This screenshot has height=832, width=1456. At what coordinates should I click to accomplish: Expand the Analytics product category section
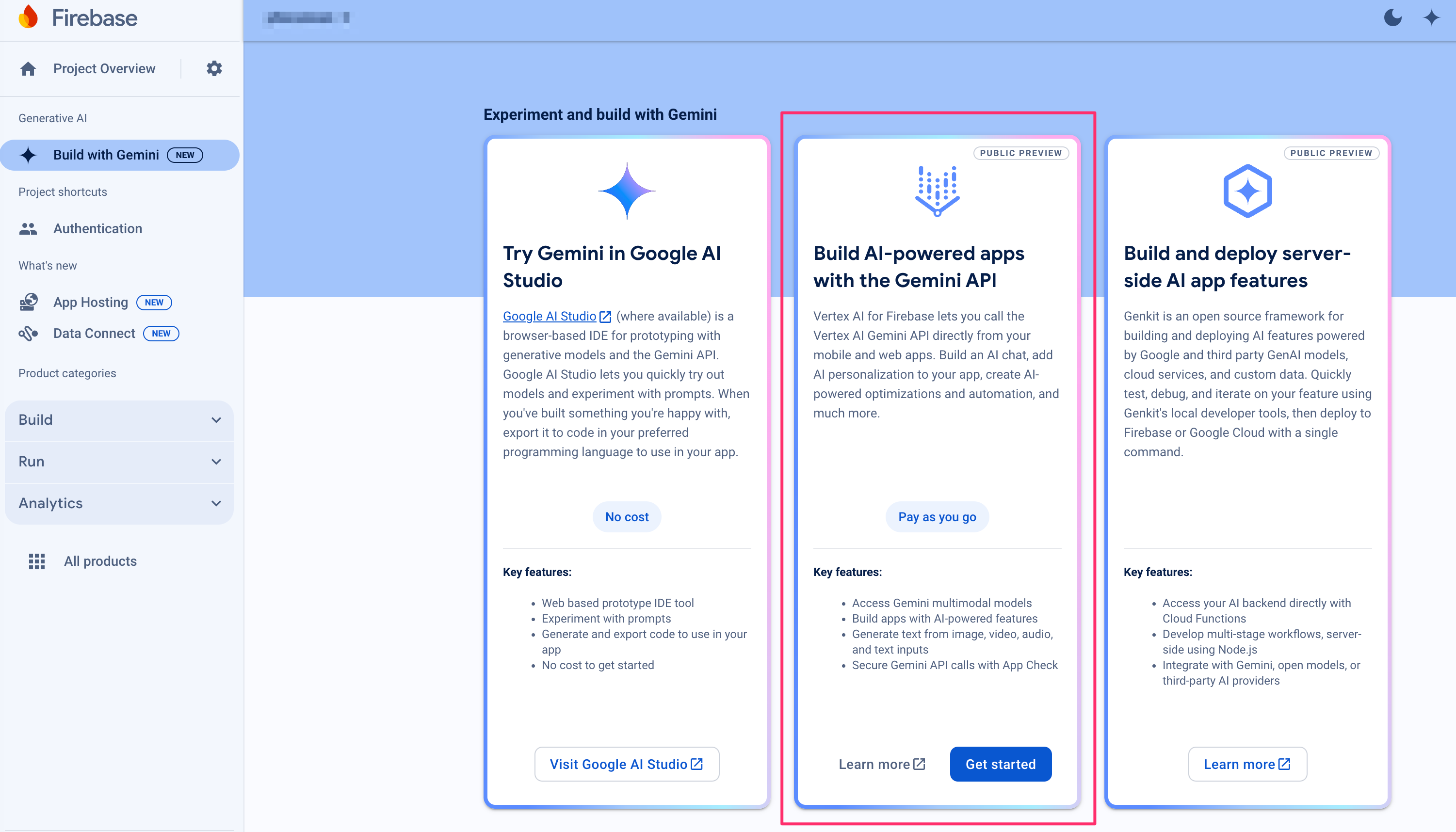coord(120,503)
